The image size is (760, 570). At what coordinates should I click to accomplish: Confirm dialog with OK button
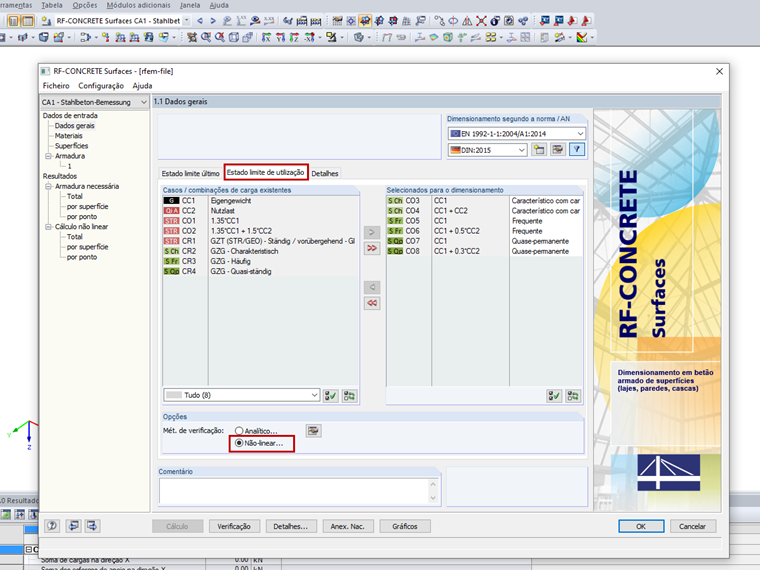pyautogui.click(x=641, y=526)
